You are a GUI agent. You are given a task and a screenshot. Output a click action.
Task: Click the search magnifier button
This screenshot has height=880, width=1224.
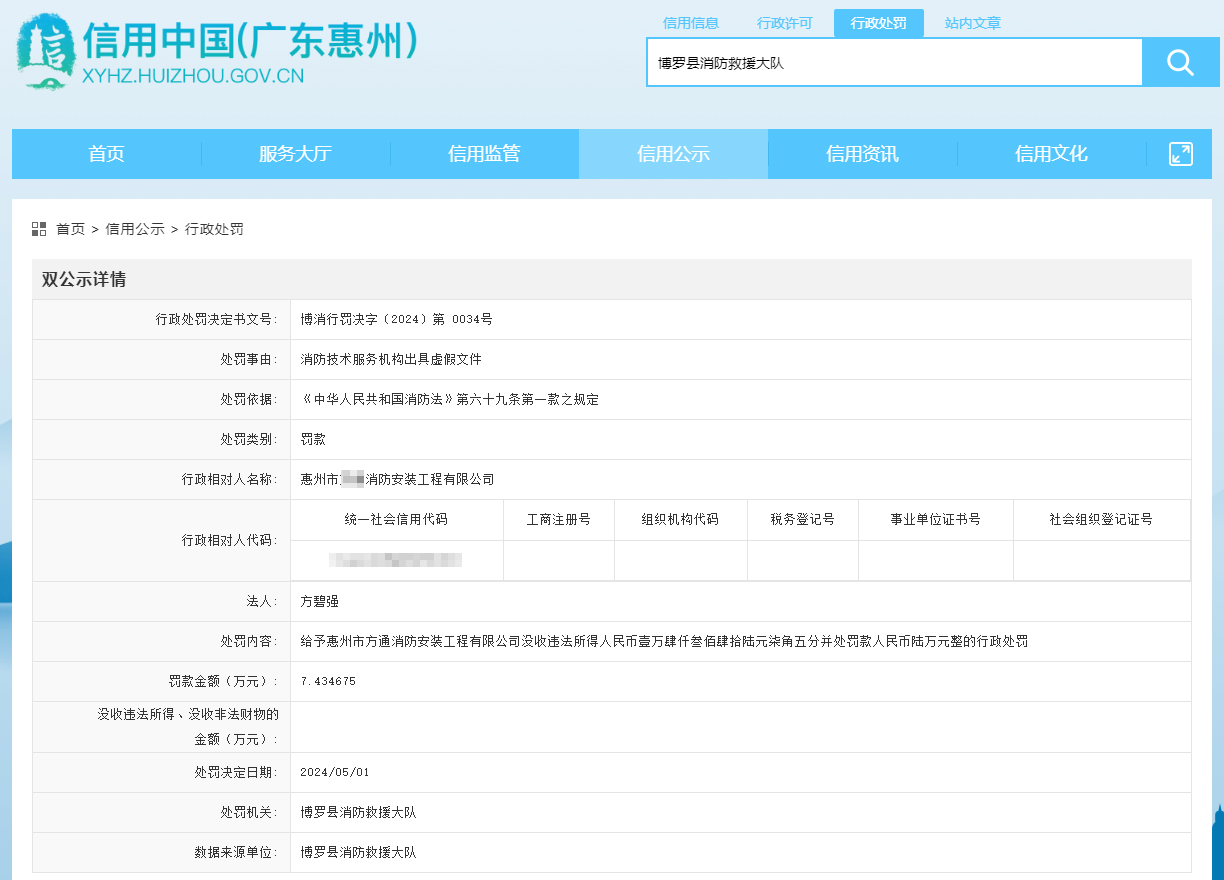[1181, 63]
